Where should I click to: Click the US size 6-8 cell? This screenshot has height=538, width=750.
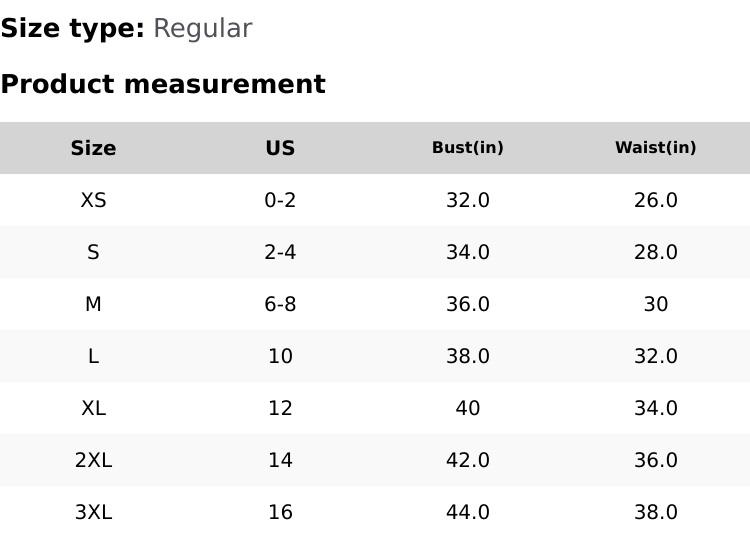pos(280,304)
